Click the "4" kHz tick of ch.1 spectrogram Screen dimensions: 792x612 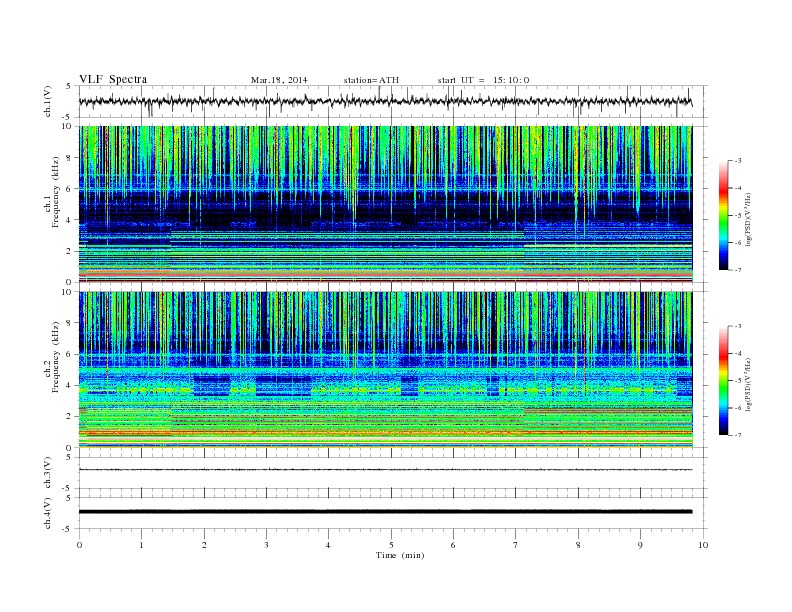pyautogui.click(x=70, y=220)
